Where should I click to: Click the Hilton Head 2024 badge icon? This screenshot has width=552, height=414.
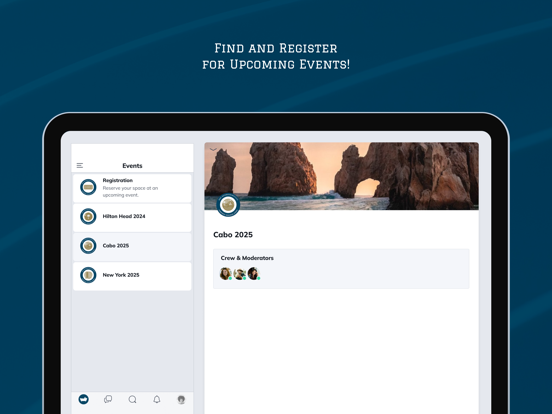(x=88, y=217)
